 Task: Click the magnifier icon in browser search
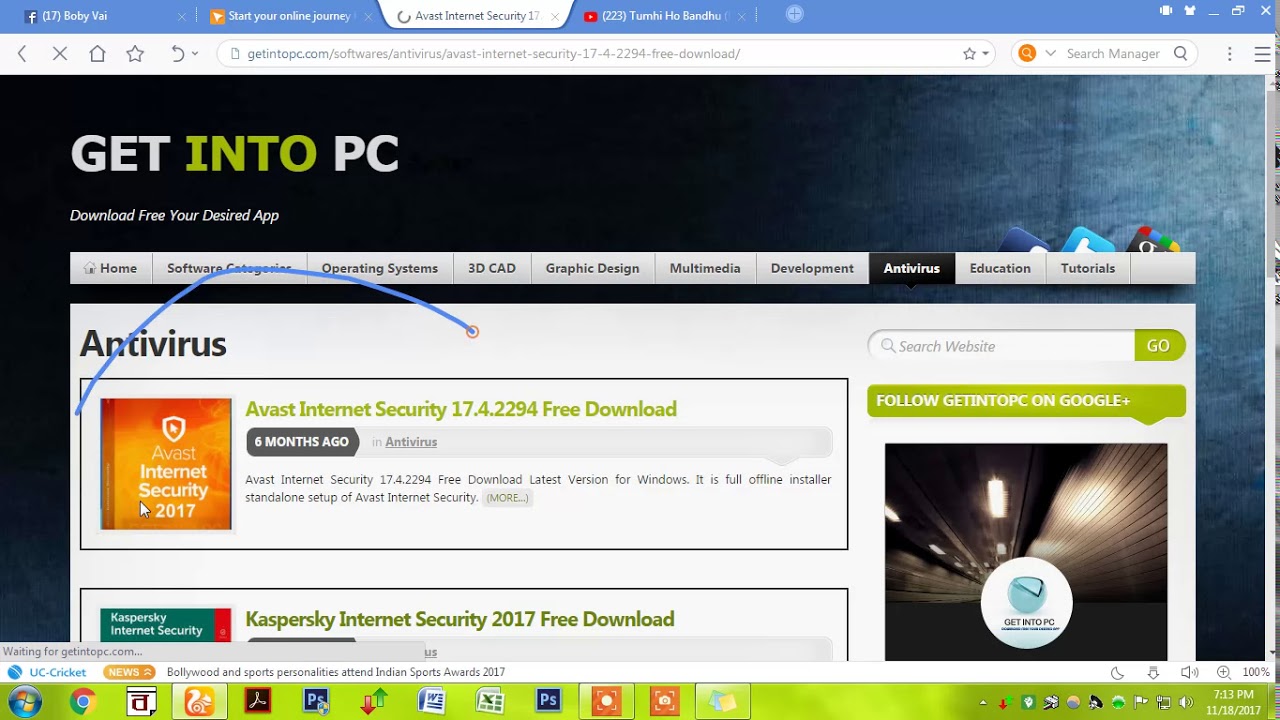coord(1181,54)
